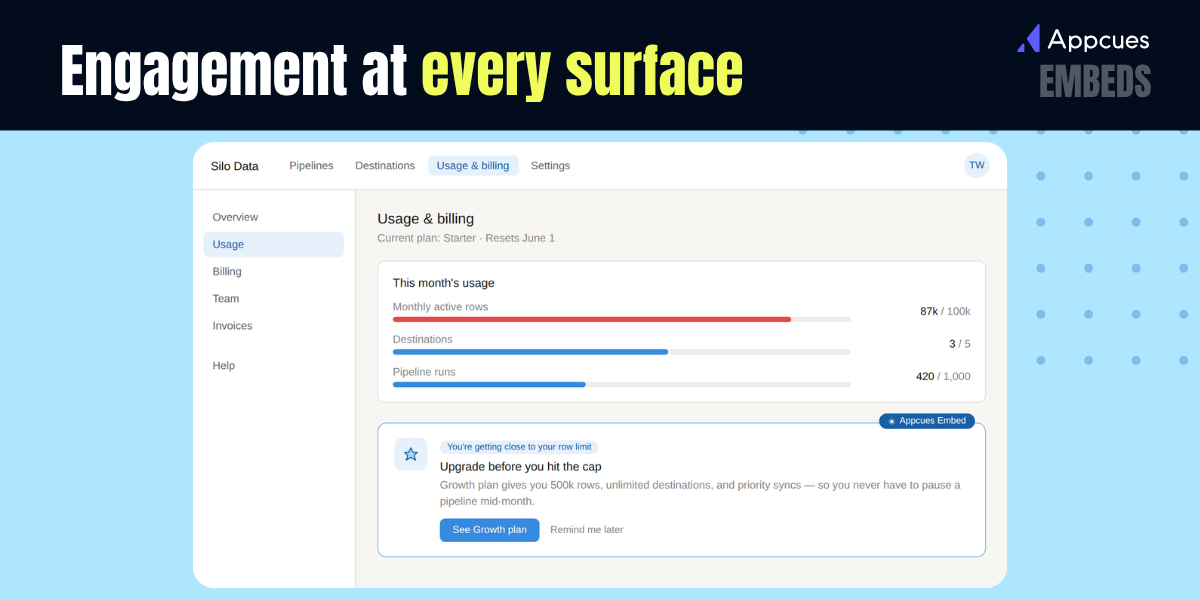
Task: Open the Destinations tab
Action: pyautogui.click(x=385, y=166)
